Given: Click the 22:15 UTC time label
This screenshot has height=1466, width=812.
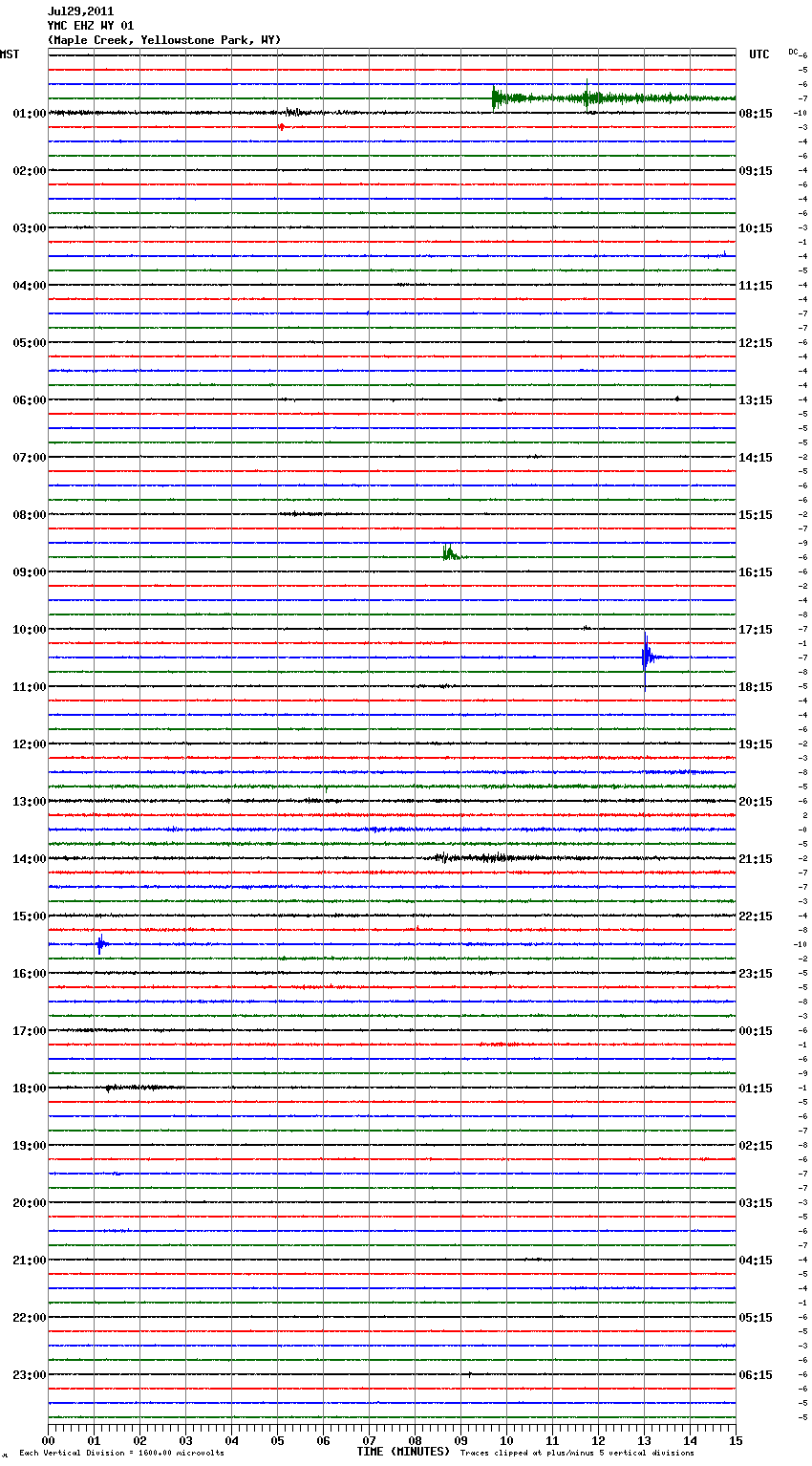Looking at the screenshot, I should click(756, 916).
